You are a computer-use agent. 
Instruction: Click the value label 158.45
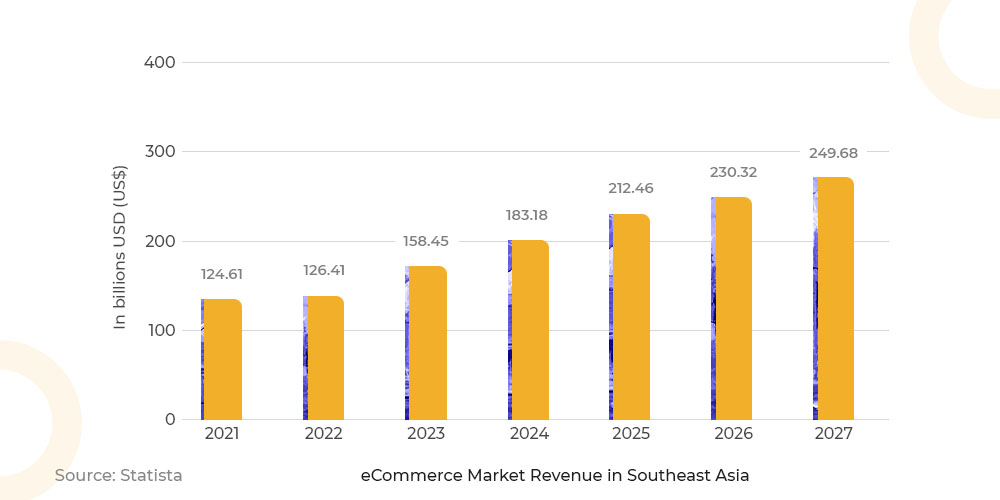pyautogui.click(x=426, y=242)
